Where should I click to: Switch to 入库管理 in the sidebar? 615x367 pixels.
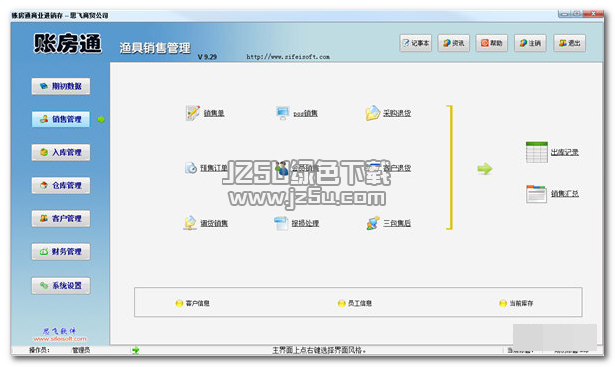(x=61, y=153)
